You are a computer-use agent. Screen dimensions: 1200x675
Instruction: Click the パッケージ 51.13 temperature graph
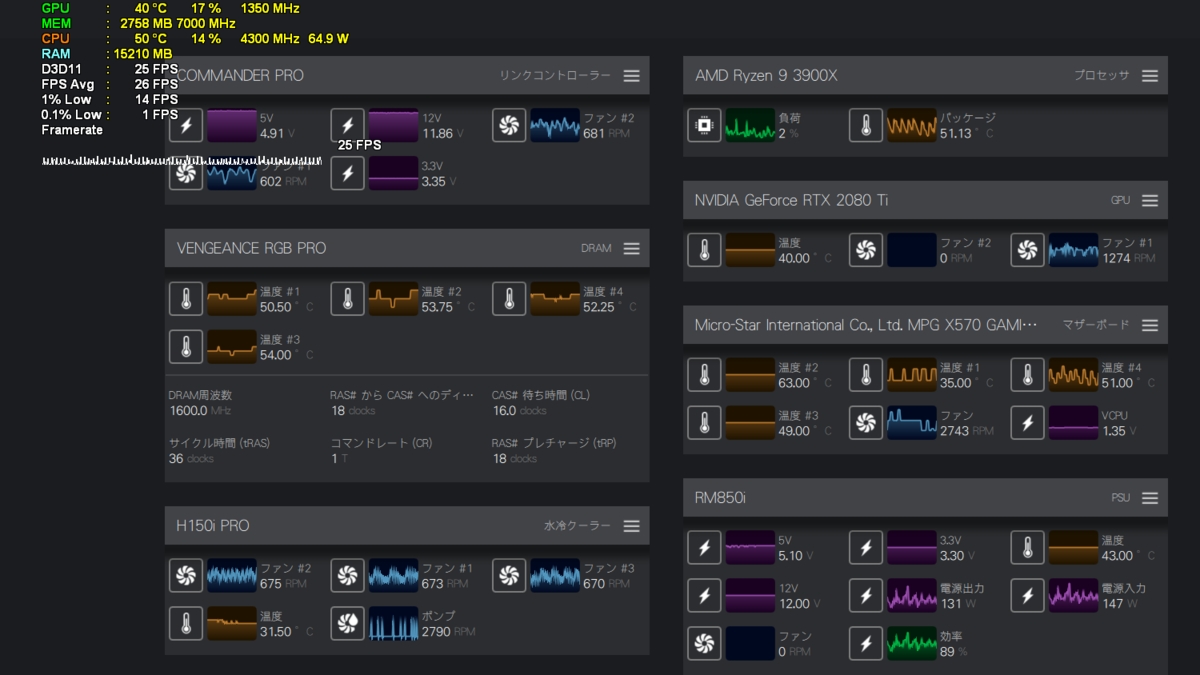912,126
